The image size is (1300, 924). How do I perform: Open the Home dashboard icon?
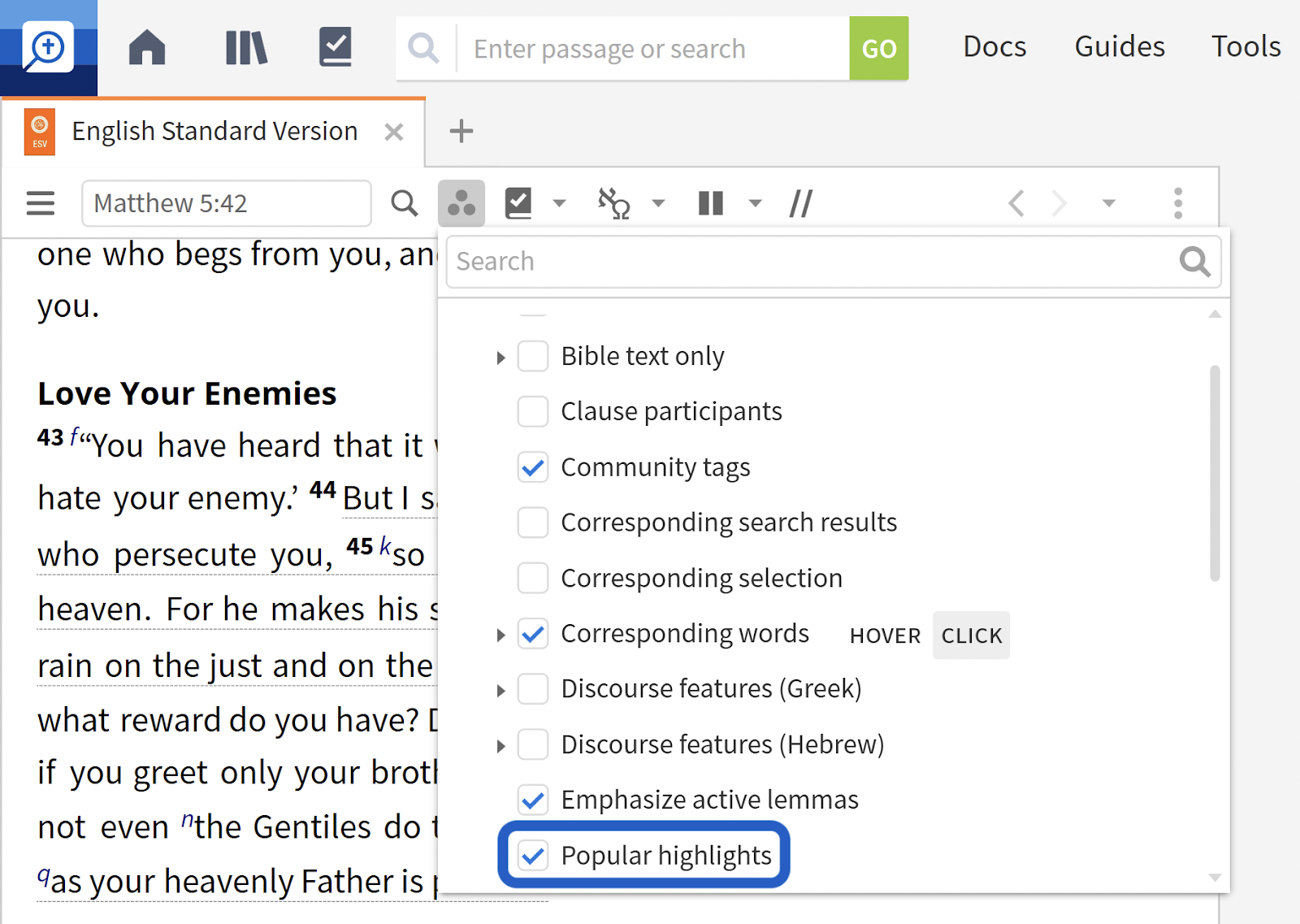tap(147, 48)
